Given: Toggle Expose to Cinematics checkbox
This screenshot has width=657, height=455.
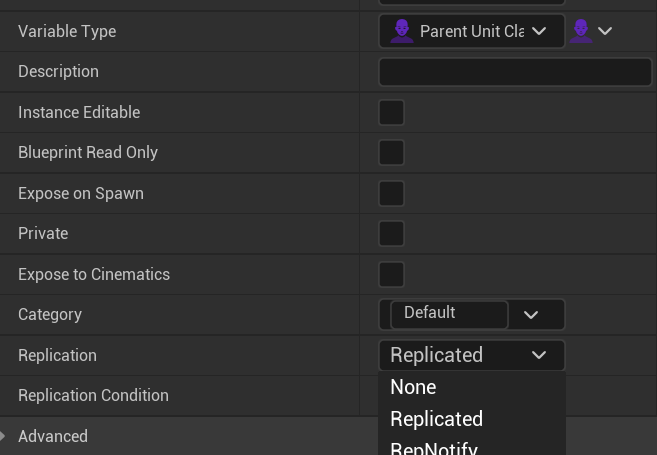Looking at the screenshot, I should (x=391, y=274).
